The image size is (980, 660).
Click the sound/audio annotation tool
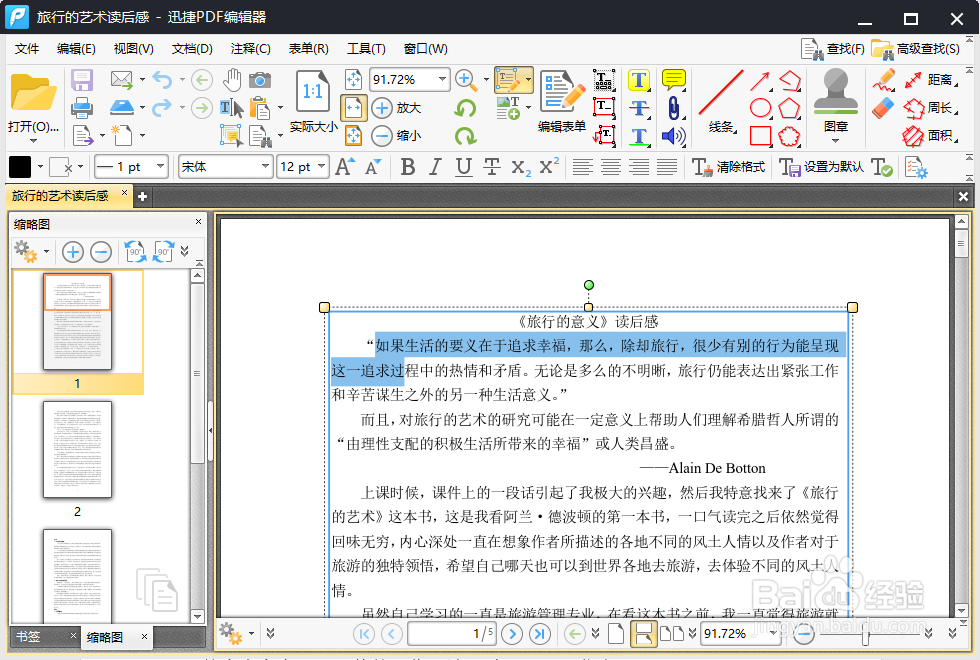coord(674,136)
